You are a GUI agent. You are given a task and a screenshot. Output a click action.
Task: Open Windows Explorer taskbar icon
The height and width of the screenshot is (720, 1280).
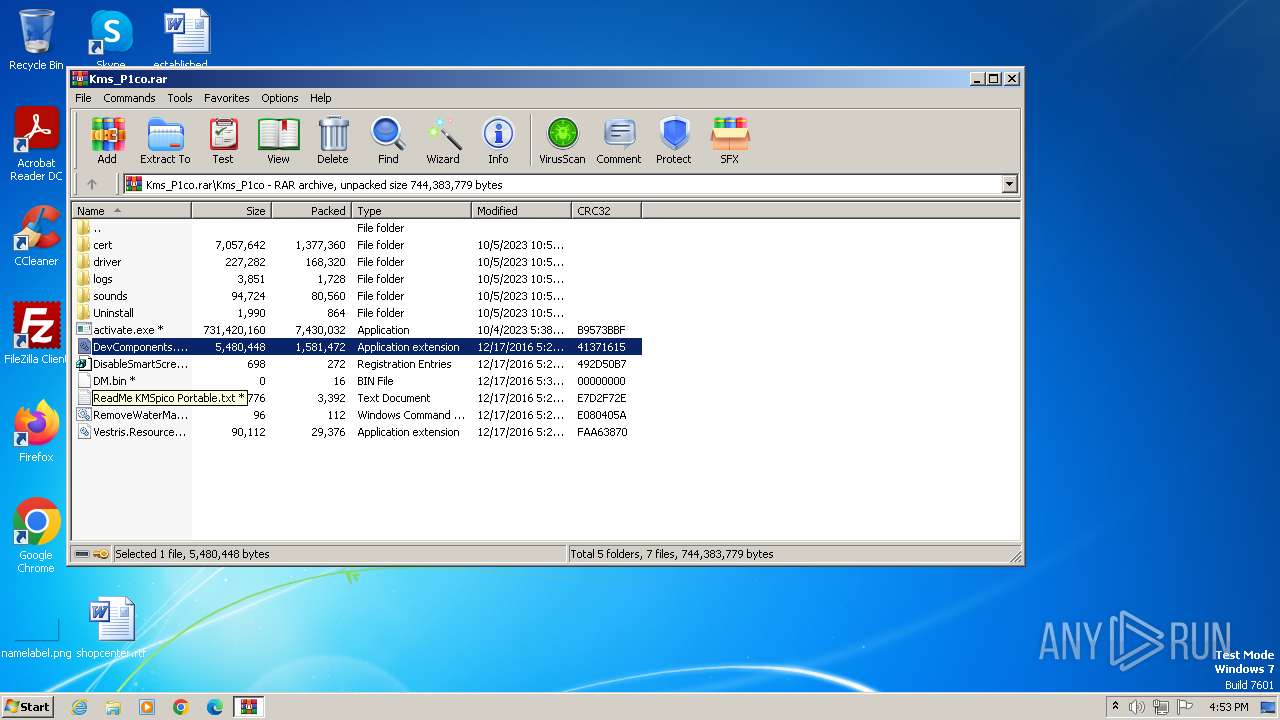pos(113,707)
